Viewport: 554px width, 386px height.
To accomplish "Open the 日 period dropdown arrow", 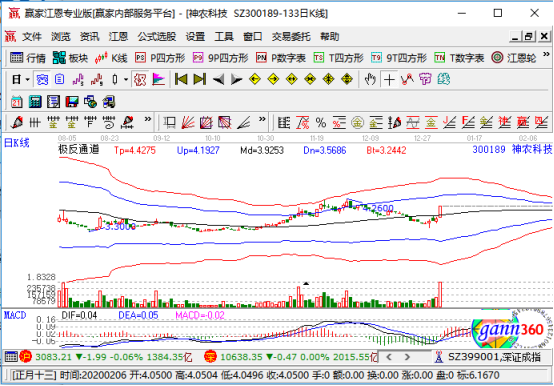I will 28,79.
